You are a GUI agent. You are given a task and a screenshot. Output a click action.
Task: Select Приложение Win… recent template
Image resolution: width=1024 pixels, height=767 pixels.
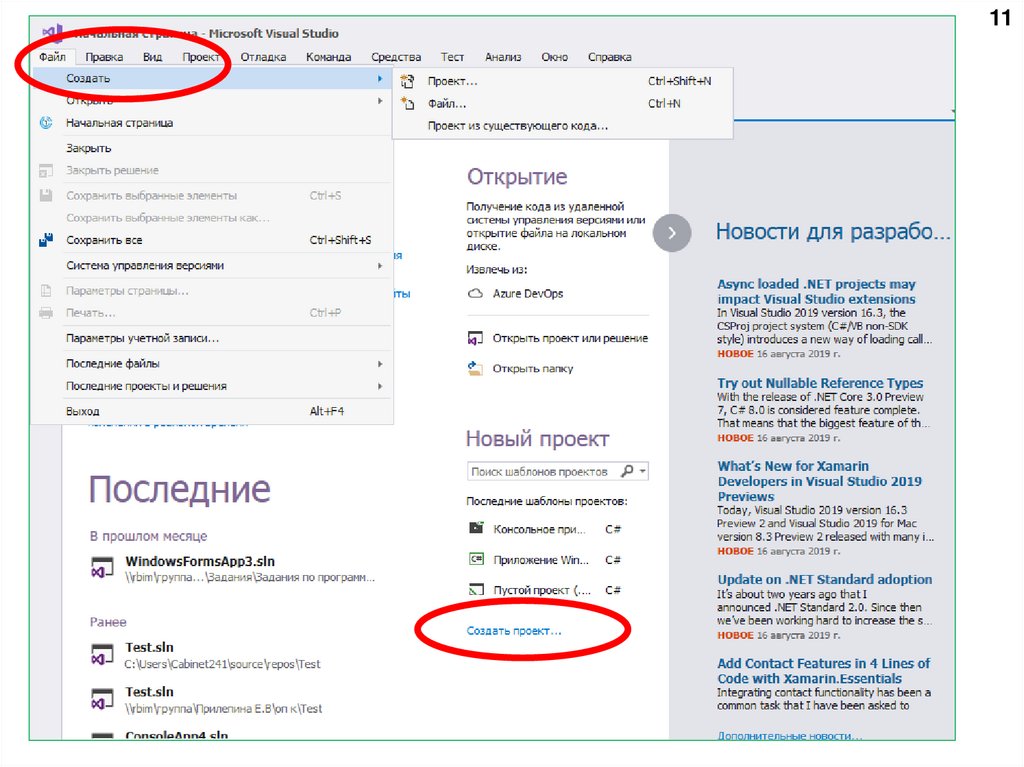tap(541, 560)
